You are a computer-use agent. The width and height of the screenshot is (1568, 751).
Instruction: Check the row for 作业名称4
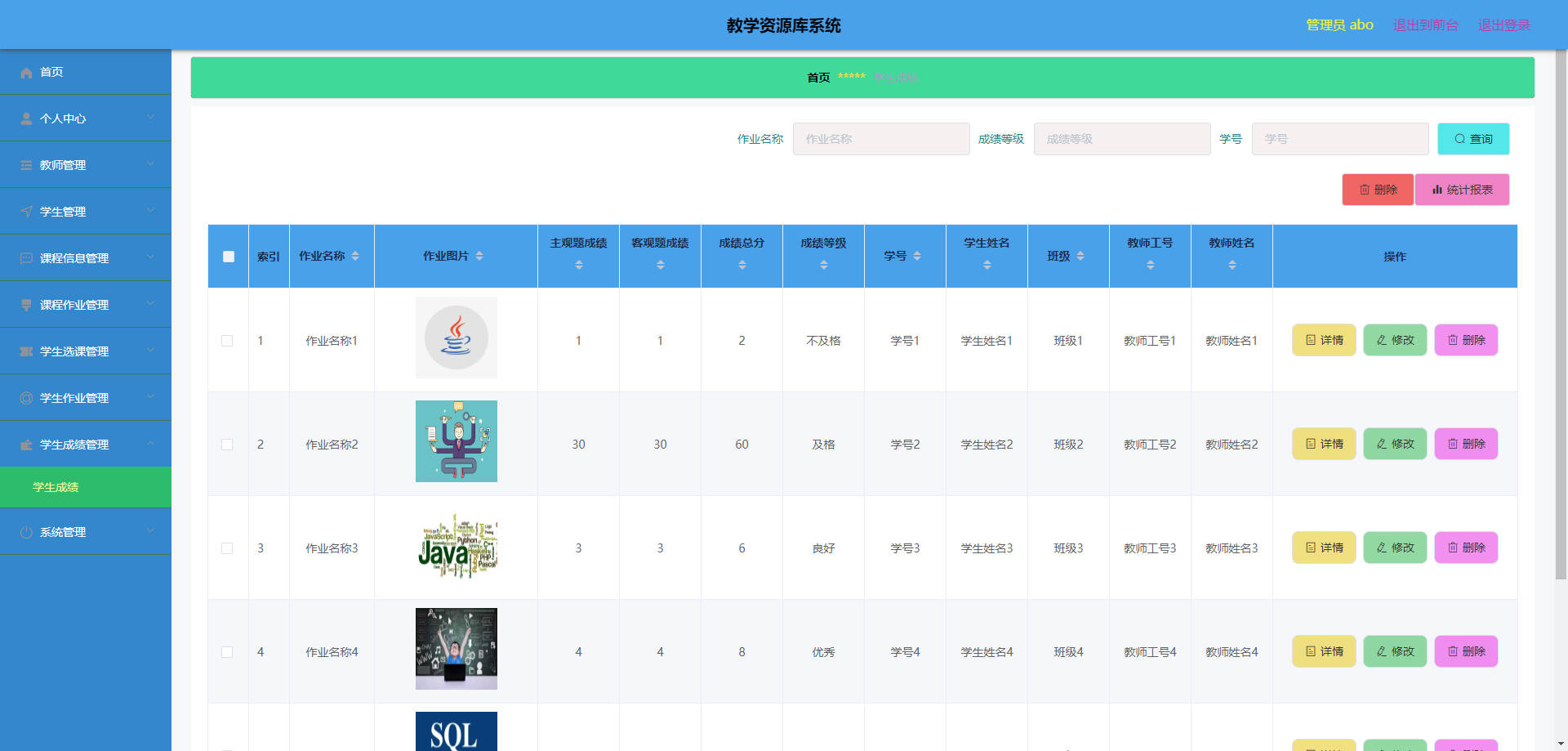click(x=227, y=652)
